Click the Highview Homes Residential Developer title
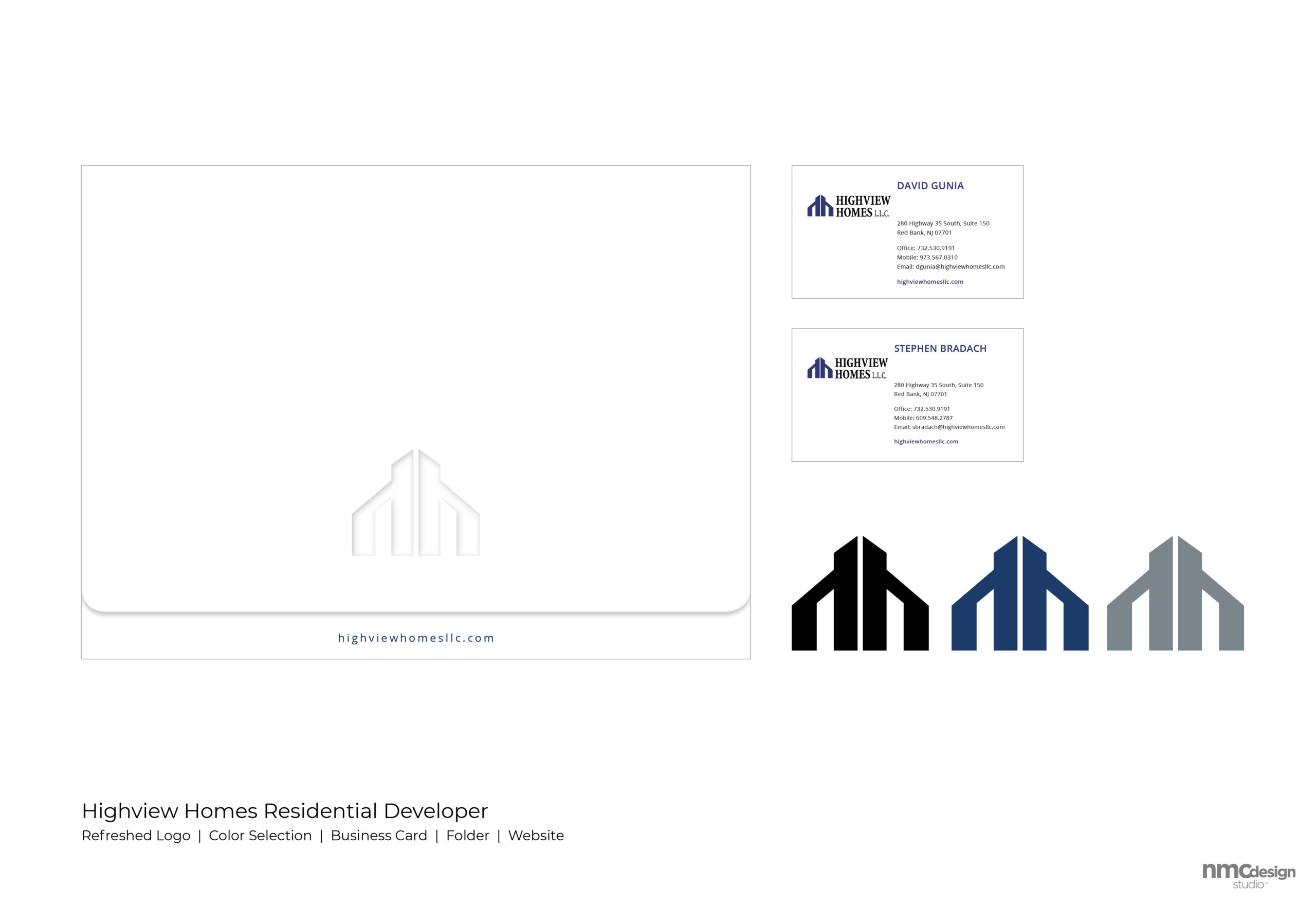Image resolution: width=1316 pixels, height=905 pixels. click(284, 811)
